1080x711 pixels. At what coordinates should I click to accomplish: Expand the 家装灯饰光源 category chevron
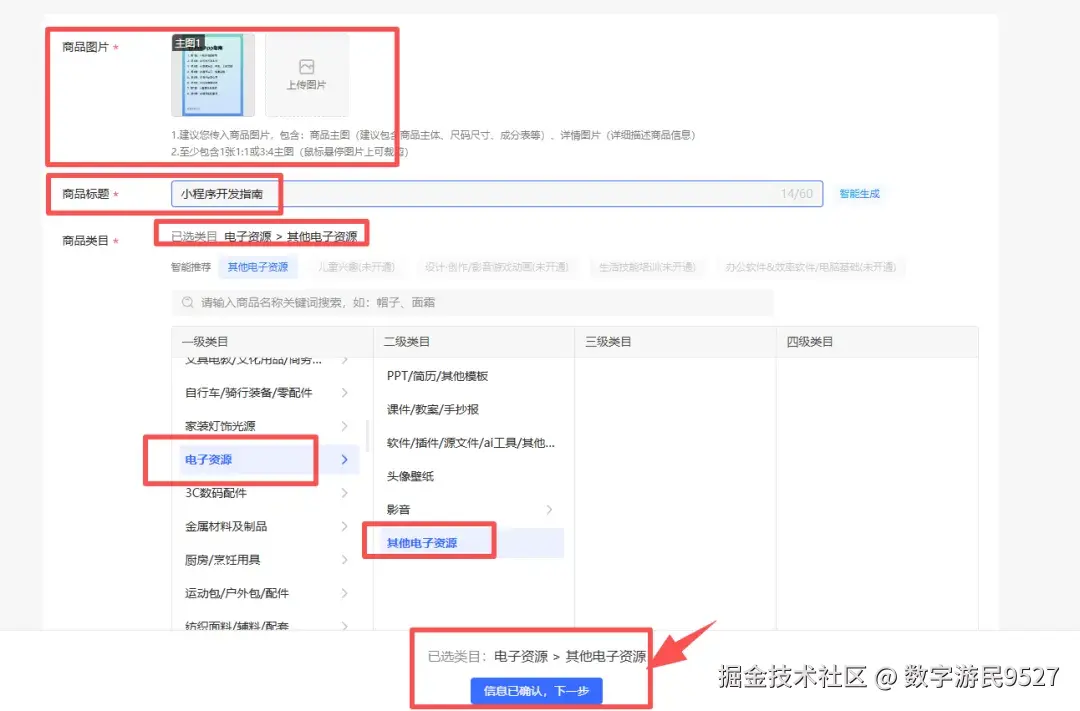click(x=344, y=426)
